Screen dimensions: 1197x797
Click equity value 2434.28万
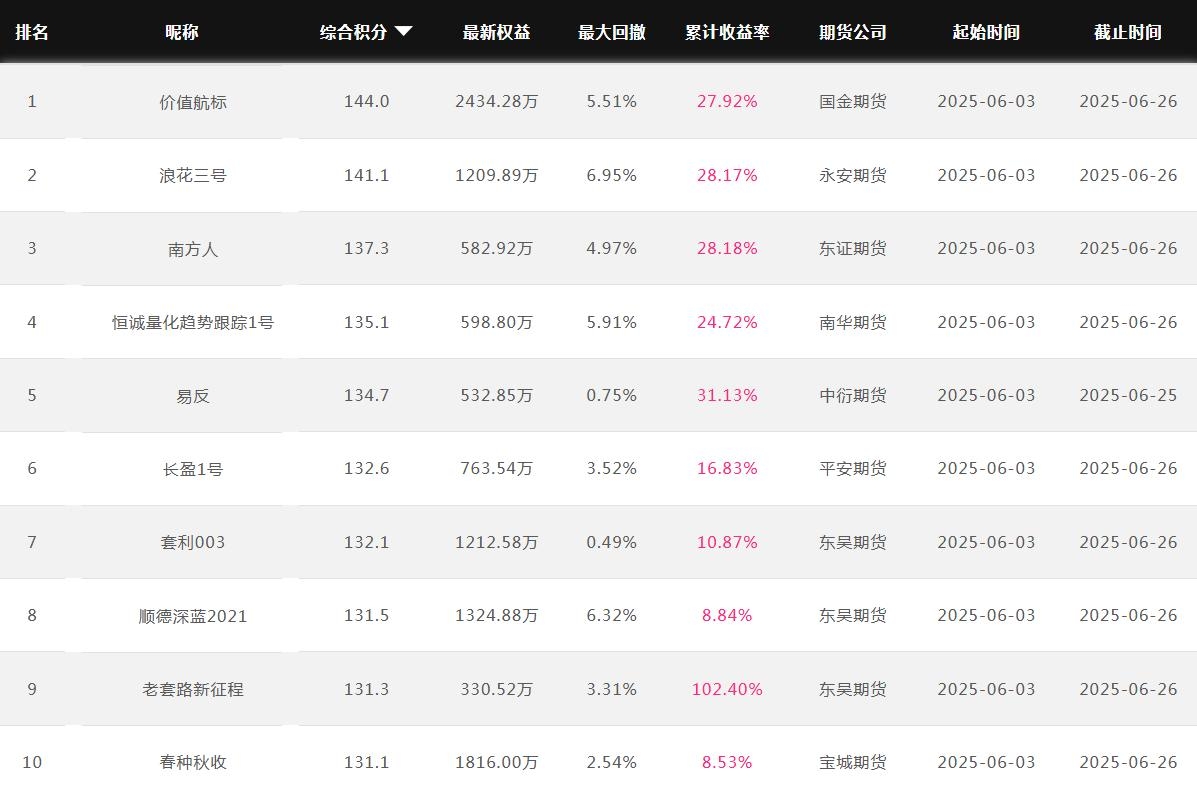click(x=496, y=102)
